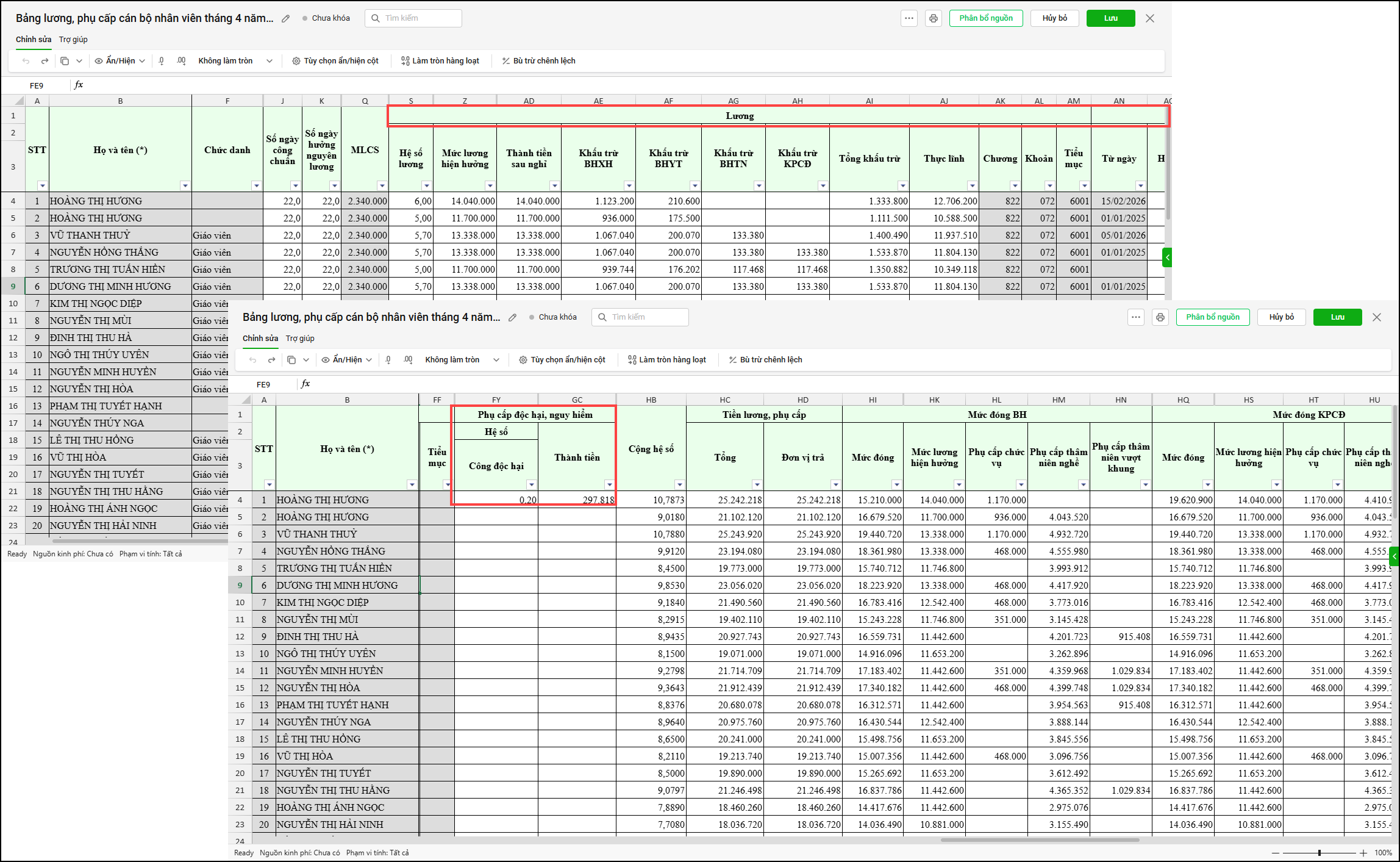1400x862 pixels.
Task: Click green Lưu button in bottom window
Action: tap(1338, 317)
